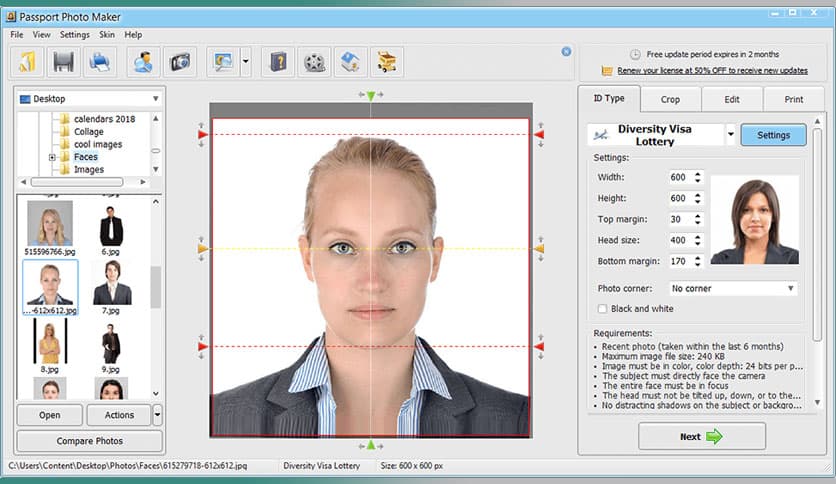
Task: Click the Actions button
Action: (x=119, y=415)
